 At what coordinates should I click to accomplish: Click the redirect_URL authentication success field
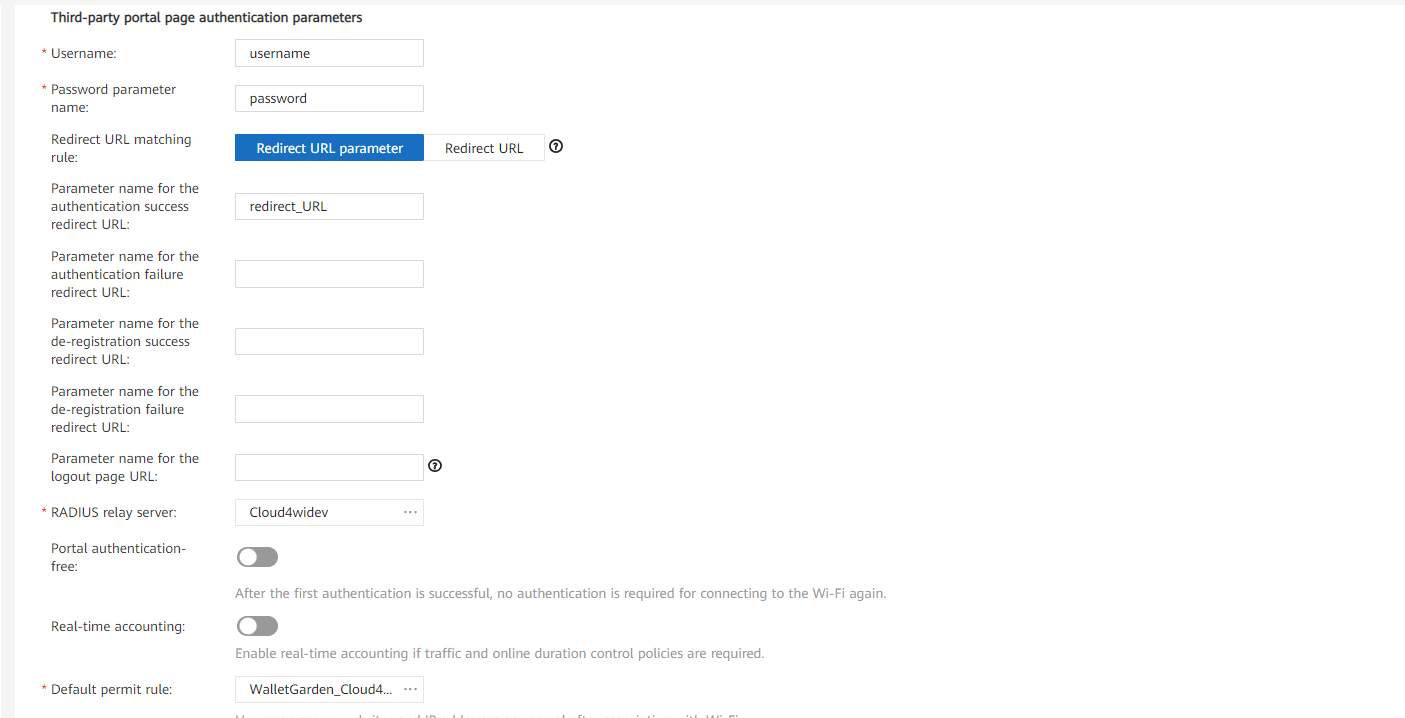pyautogui.click(x=329, y=206)
